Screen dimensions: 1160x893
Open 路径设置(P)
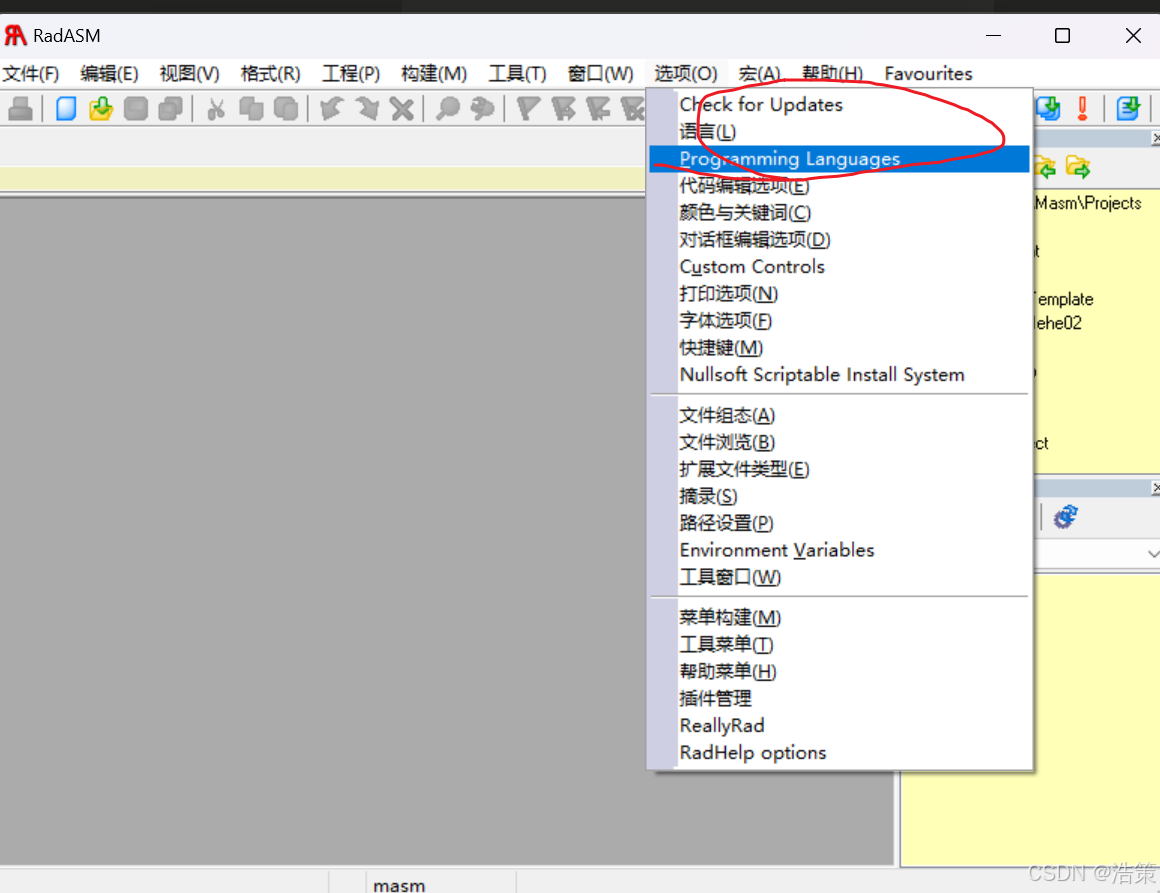click(x=839, y=524)
